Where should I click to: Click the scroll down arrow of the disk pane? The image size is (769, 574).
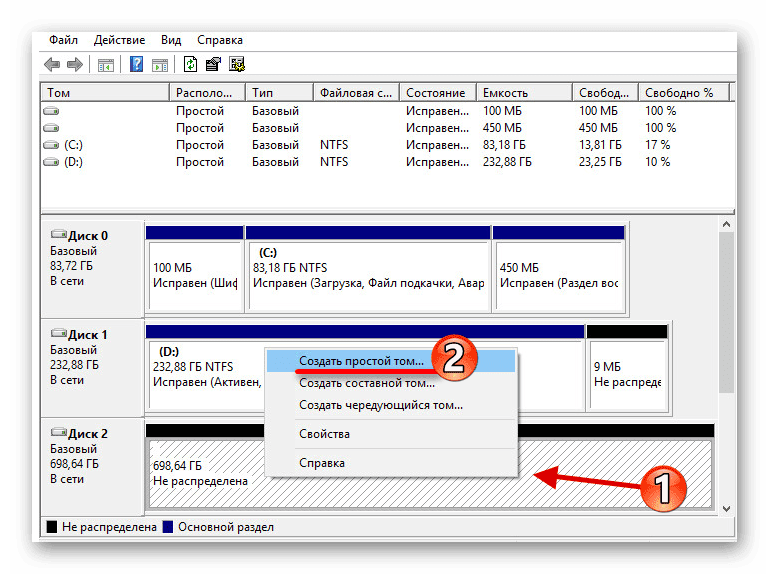click(x=726, y=509)
